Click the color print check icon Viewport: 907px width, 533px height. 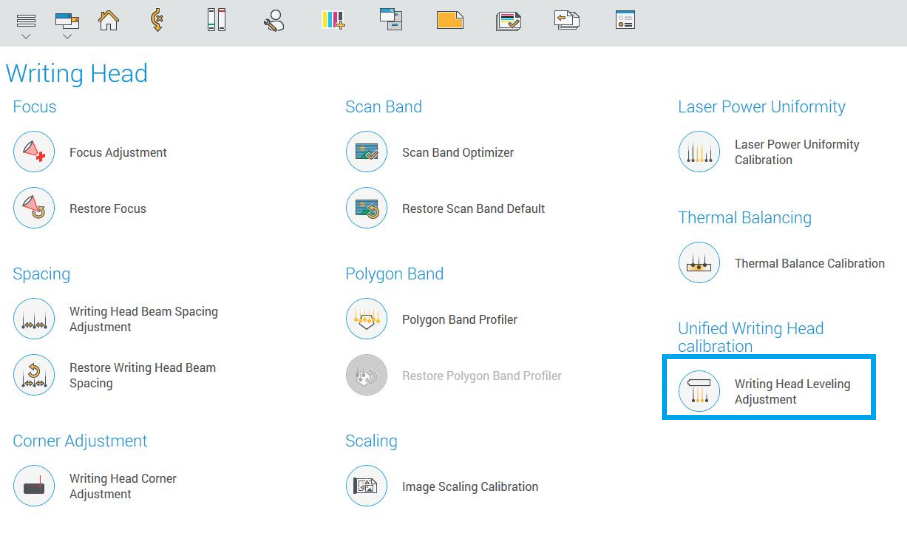pos(508,21)
